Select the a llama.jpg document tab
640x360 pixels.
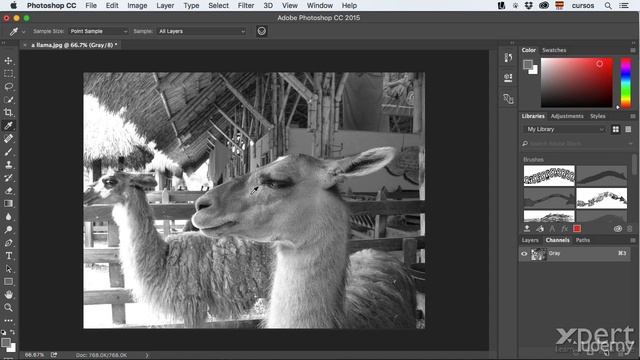click(74, 45)
